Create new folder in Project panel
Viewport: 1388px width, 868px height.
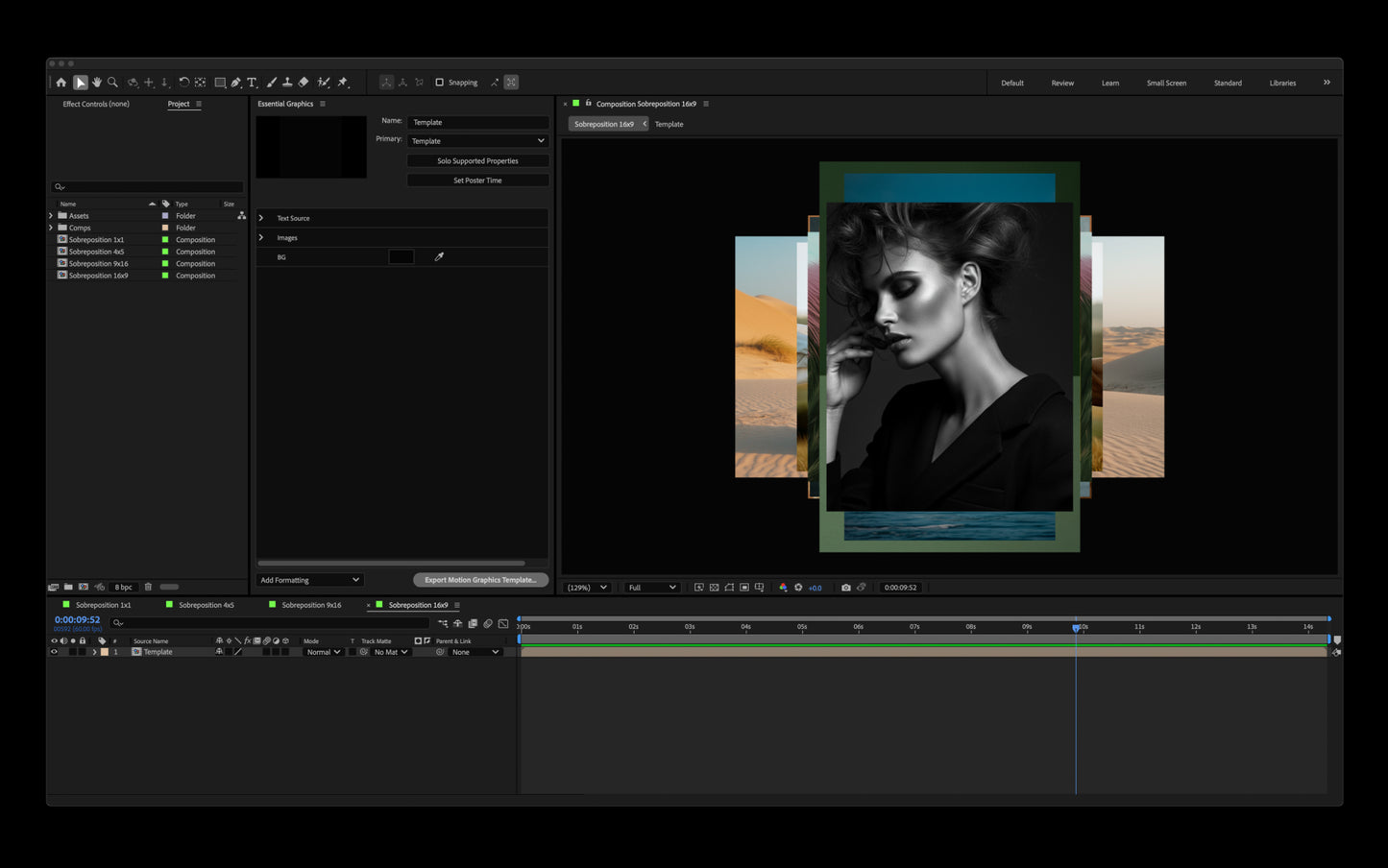coord(68,587)
